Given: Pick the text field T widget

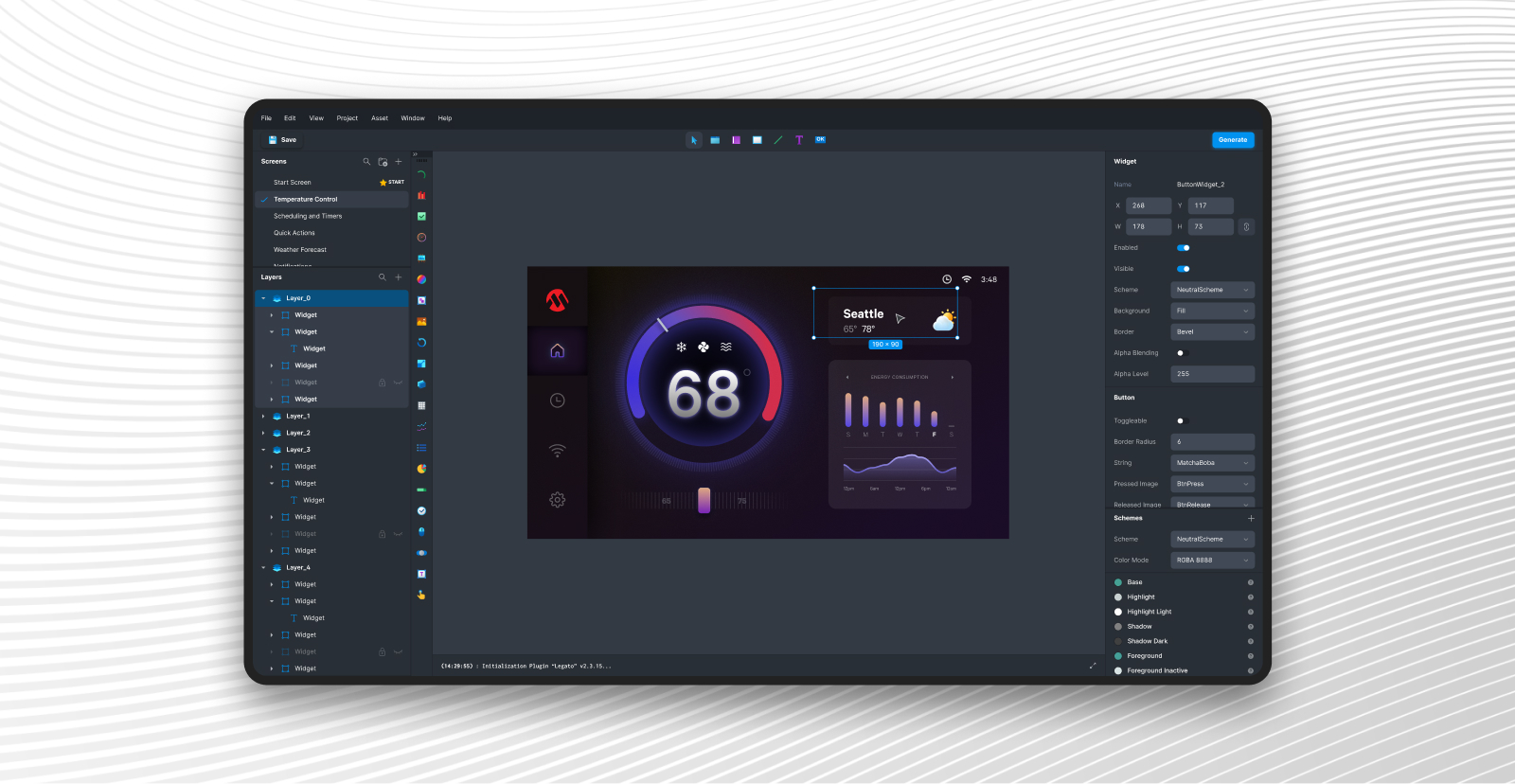Looking at the screenshot, I should [421, 574].
